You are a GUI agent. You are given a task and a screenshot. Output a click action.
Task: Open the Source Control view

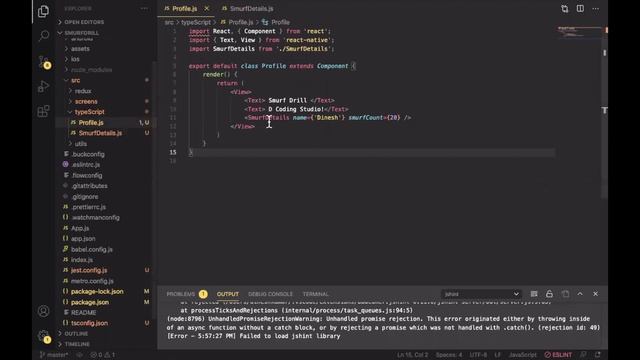pos(43,62)
